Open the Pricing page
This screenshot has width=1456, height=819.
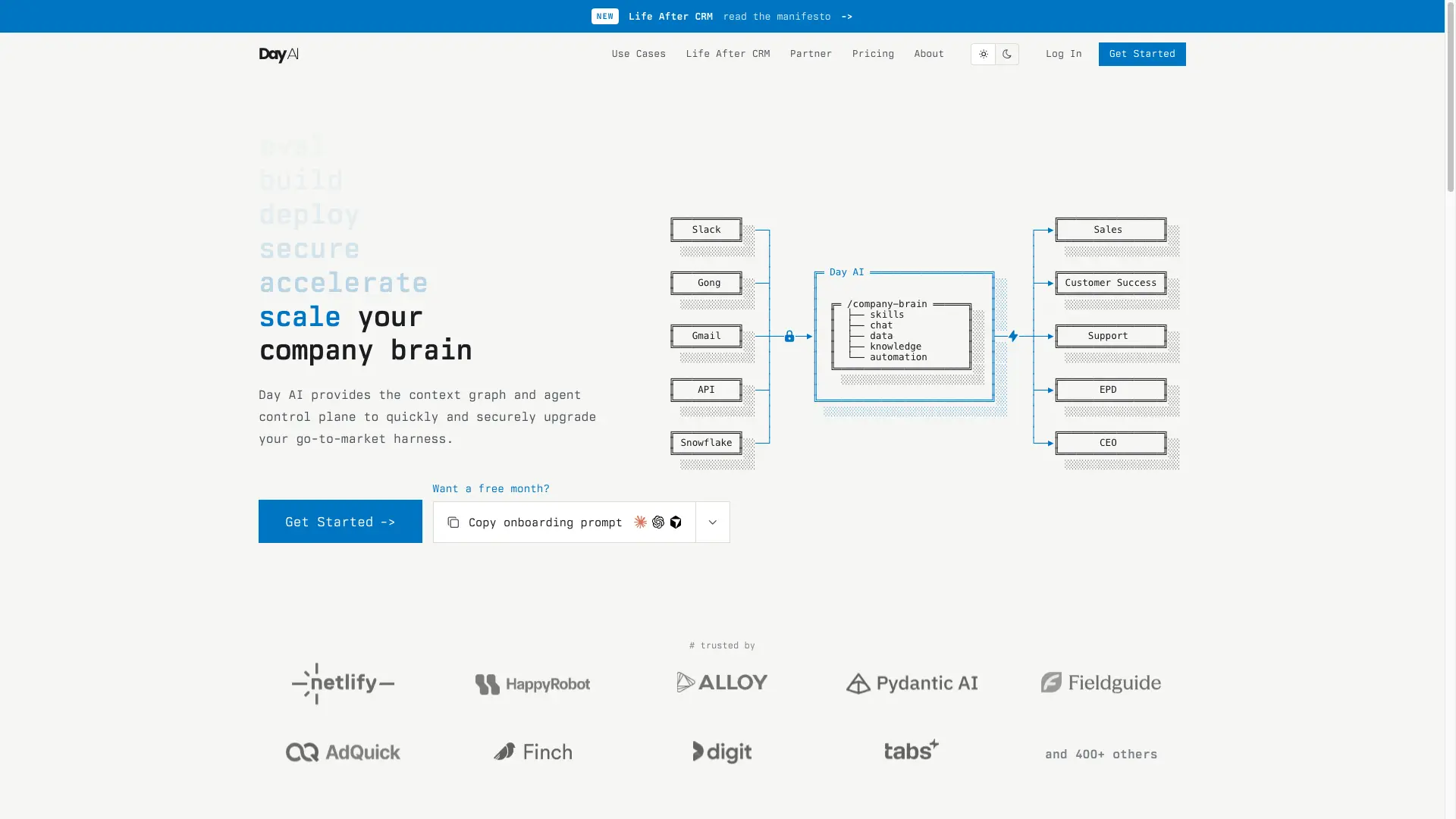click(873, 54)
